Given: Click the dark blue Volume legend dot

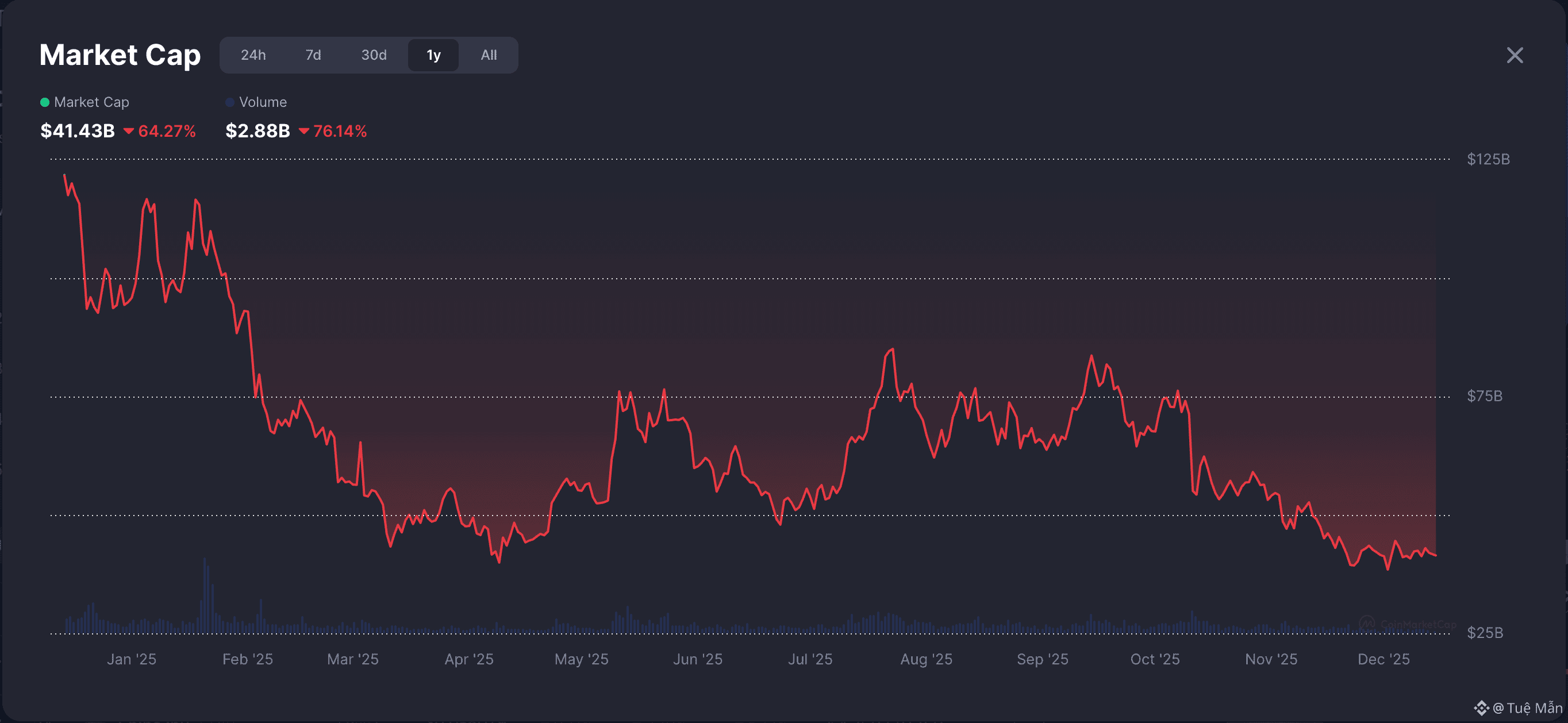Looking at the screenshot, I should (x=229, y=102).
